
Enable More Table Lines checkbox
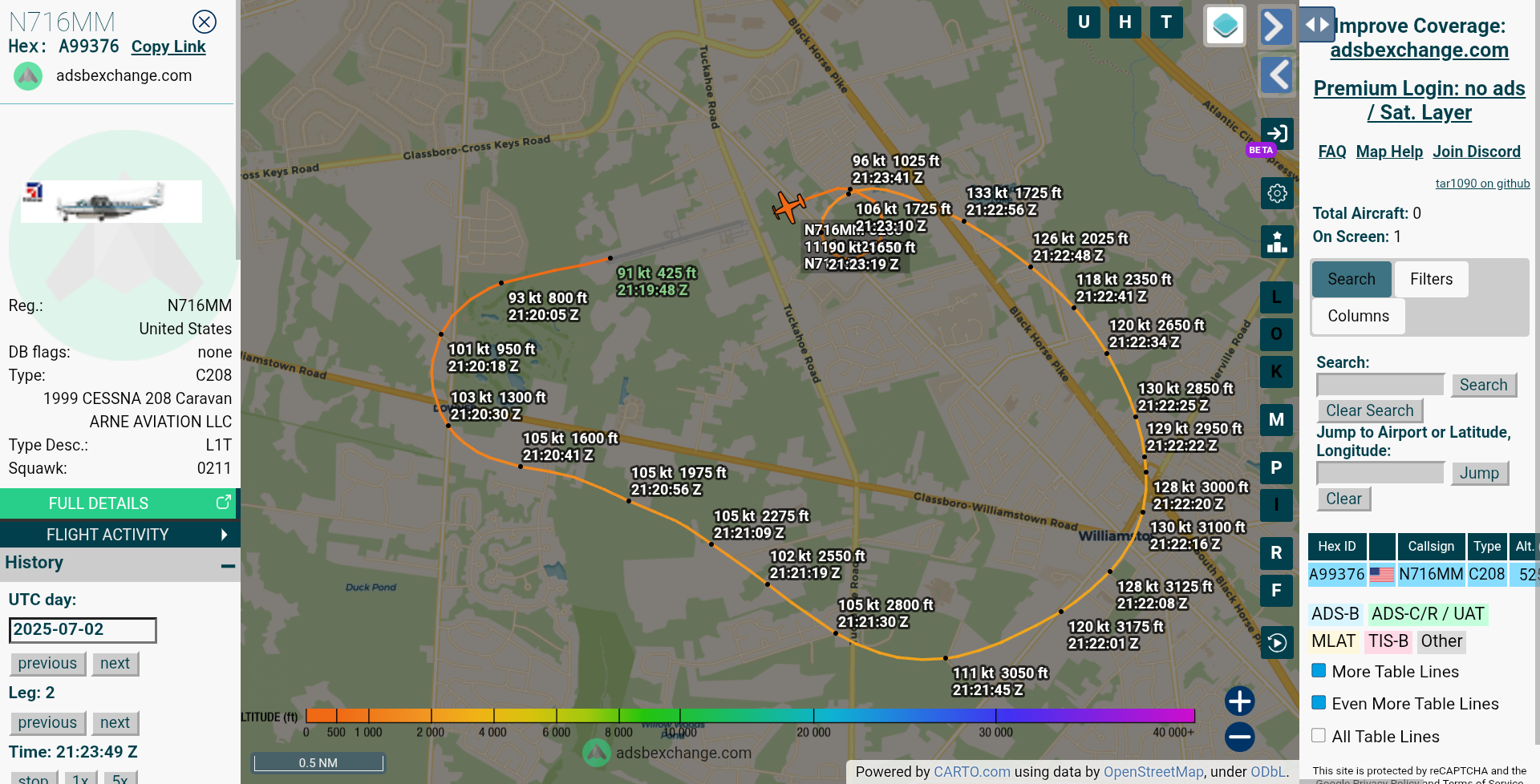coord(1319,670)
